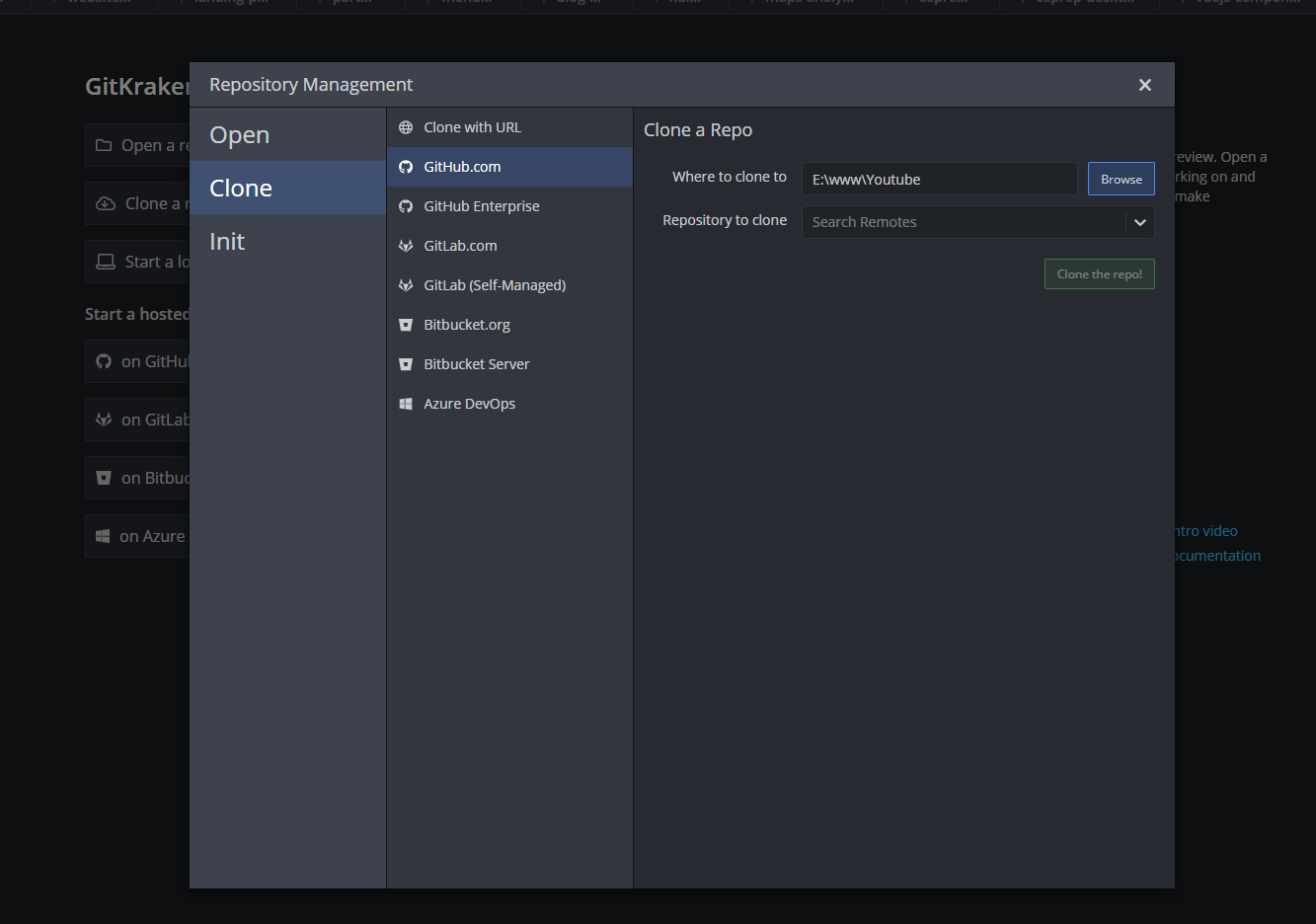This screenshot has height=924, width=1316.
Task: Click the Where to clone to label
Action: pos(730,177)
